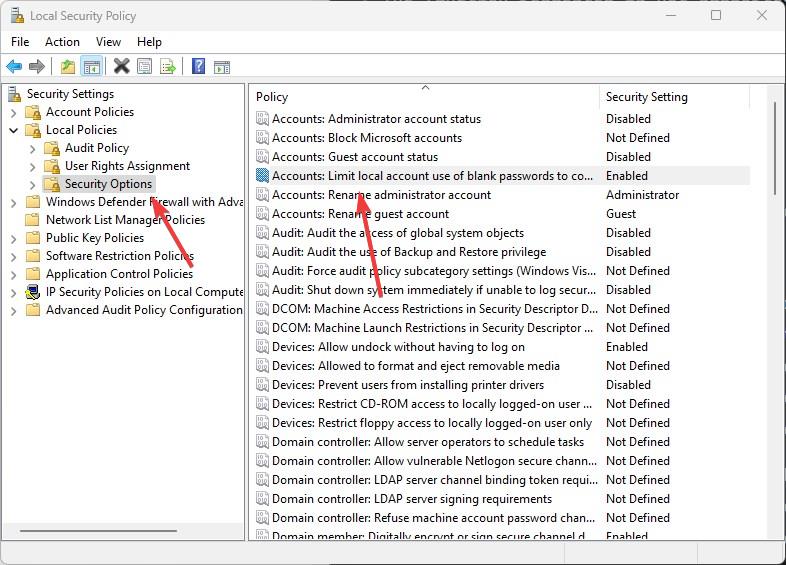The image size is (786, 565).
Task: Expand Application Control Policies node
Action: (14, 275)
